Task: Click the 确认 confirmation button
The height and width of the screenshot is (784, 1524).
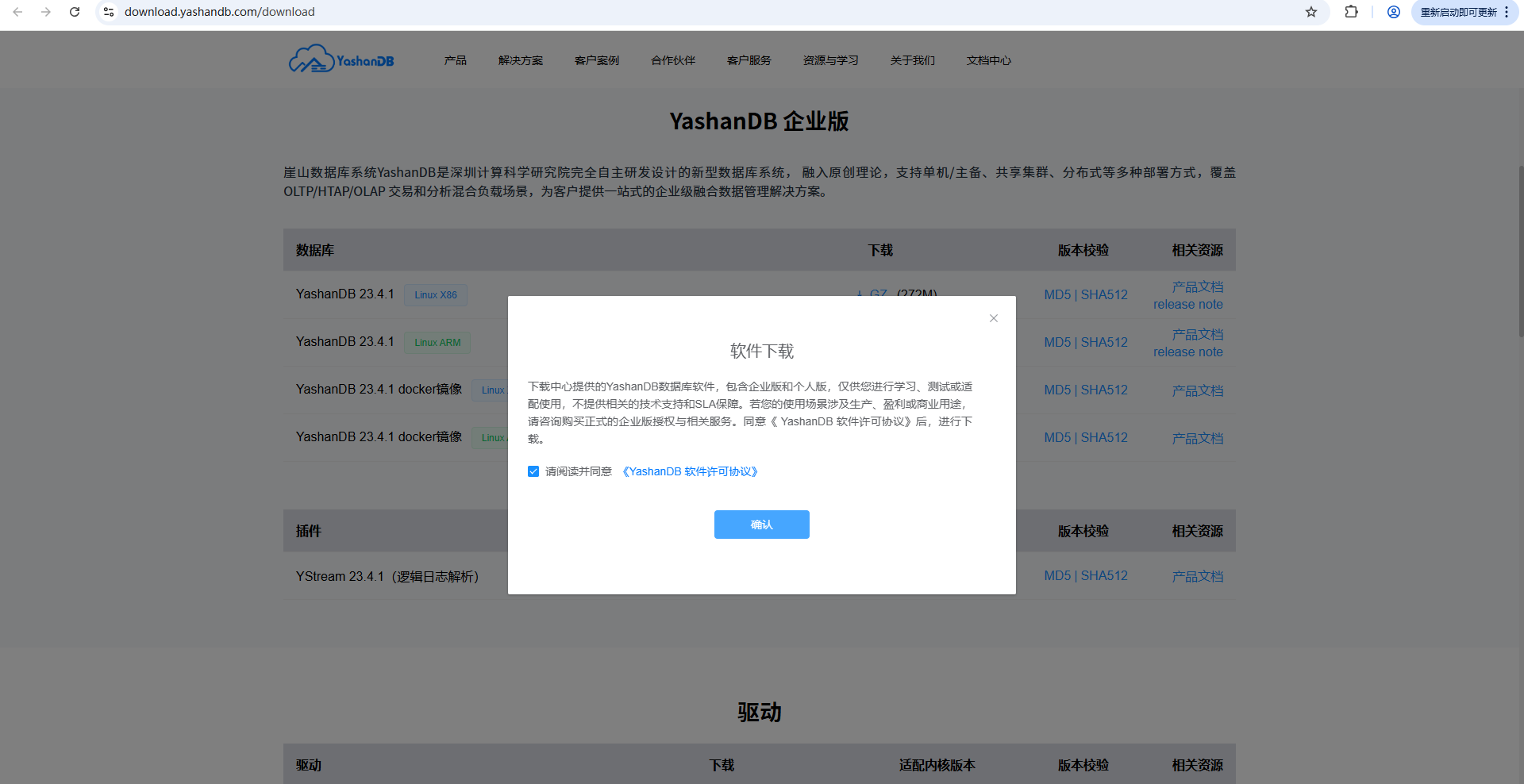Action: tap(761, 525)
